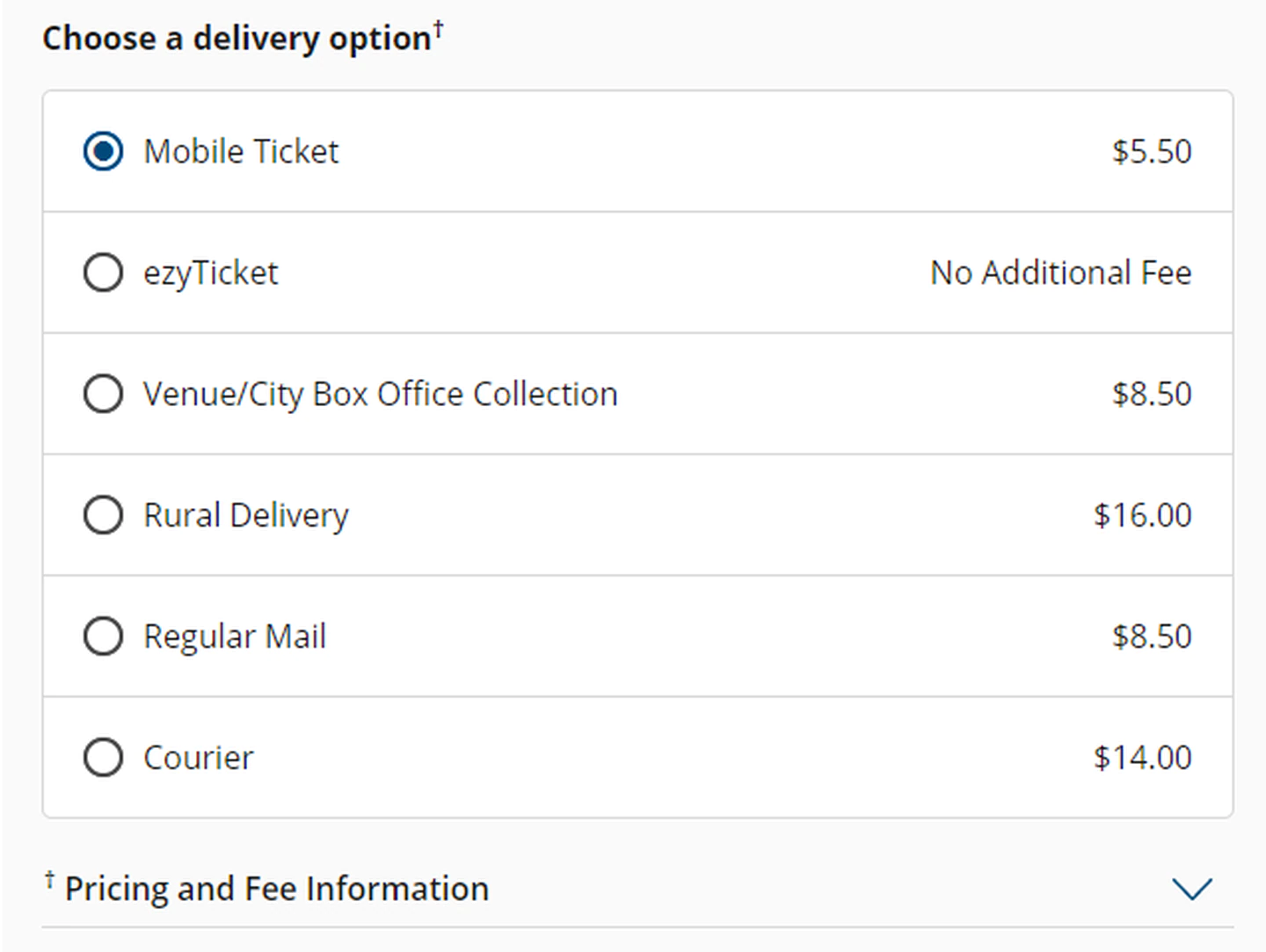Click the Venue/City Box Office Collection label

tap(380, 394)
